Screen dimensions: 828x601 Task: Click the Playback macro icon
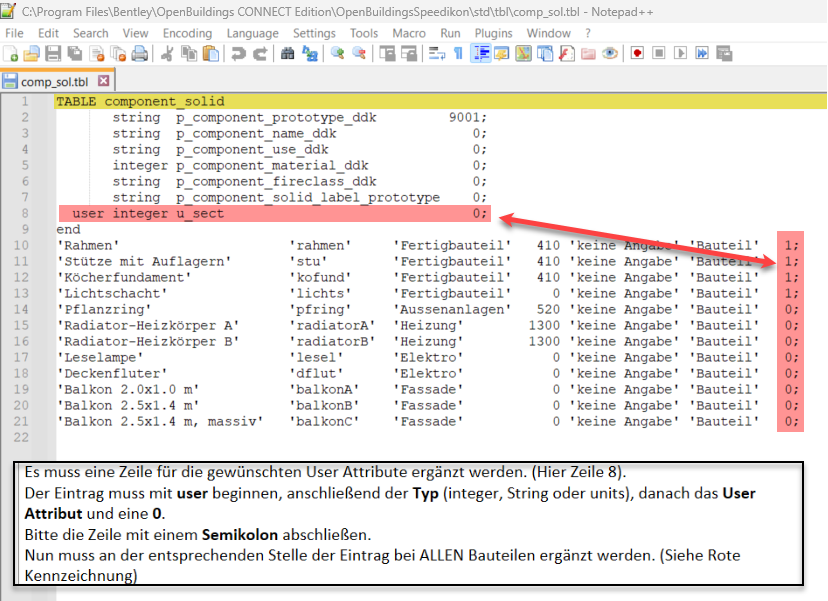(x=681, y=53)
